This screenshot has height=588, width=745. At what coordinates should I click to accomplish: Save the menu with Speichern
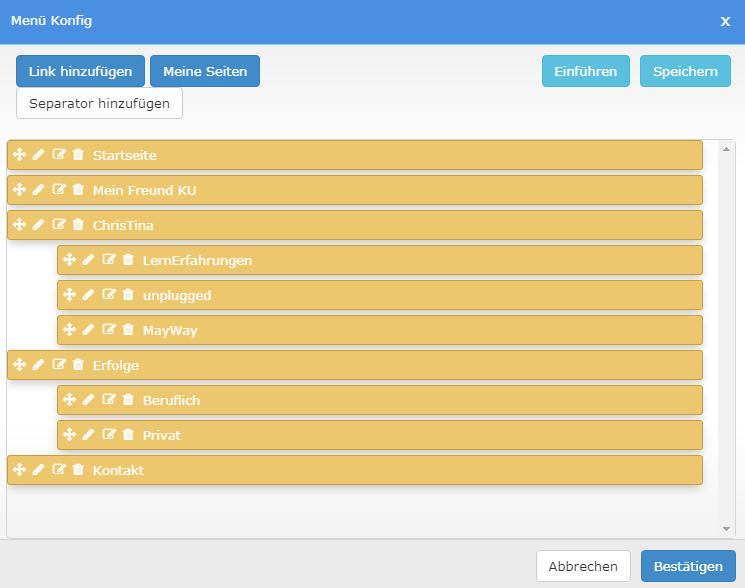685,71
